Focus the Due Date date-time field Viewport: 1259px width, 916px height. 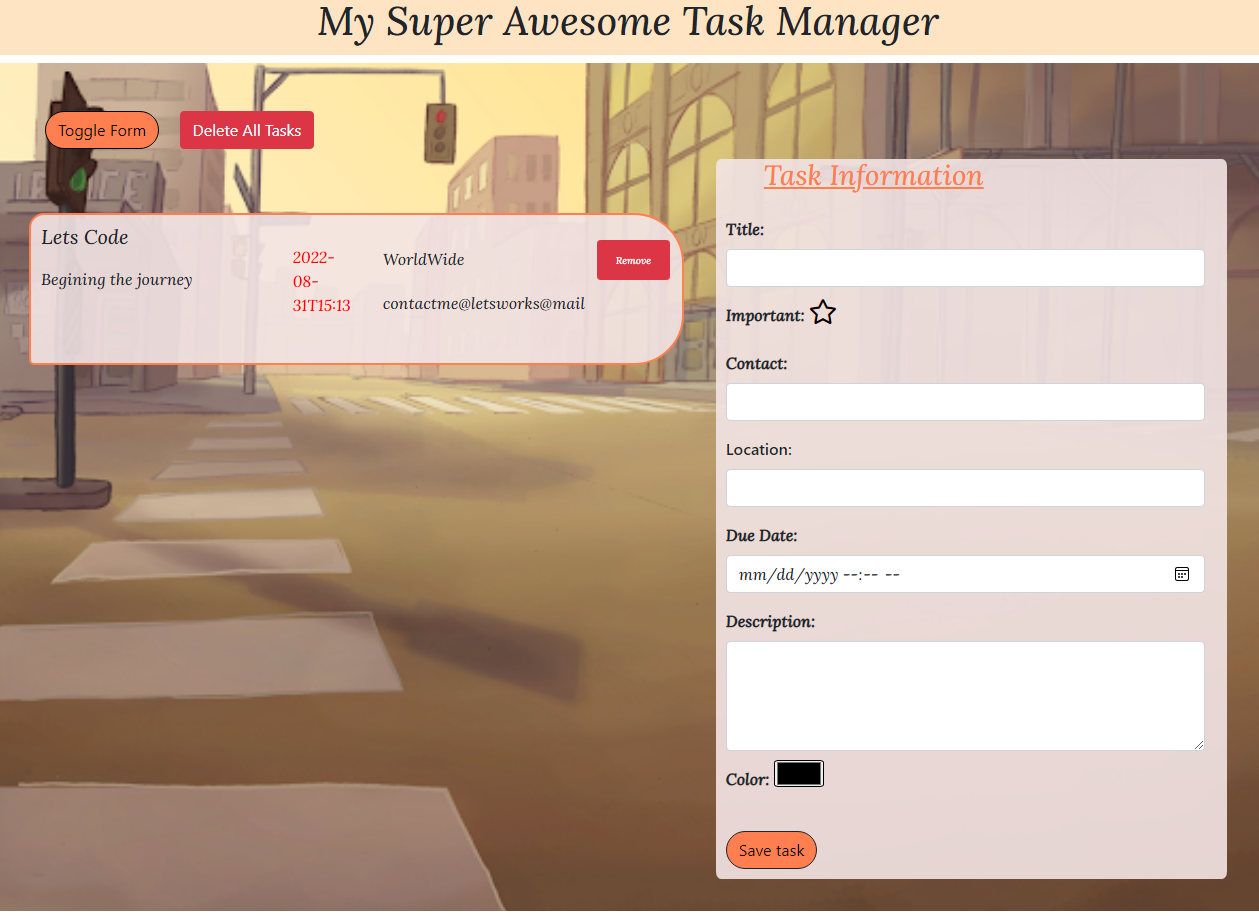(x=965, y=574)
